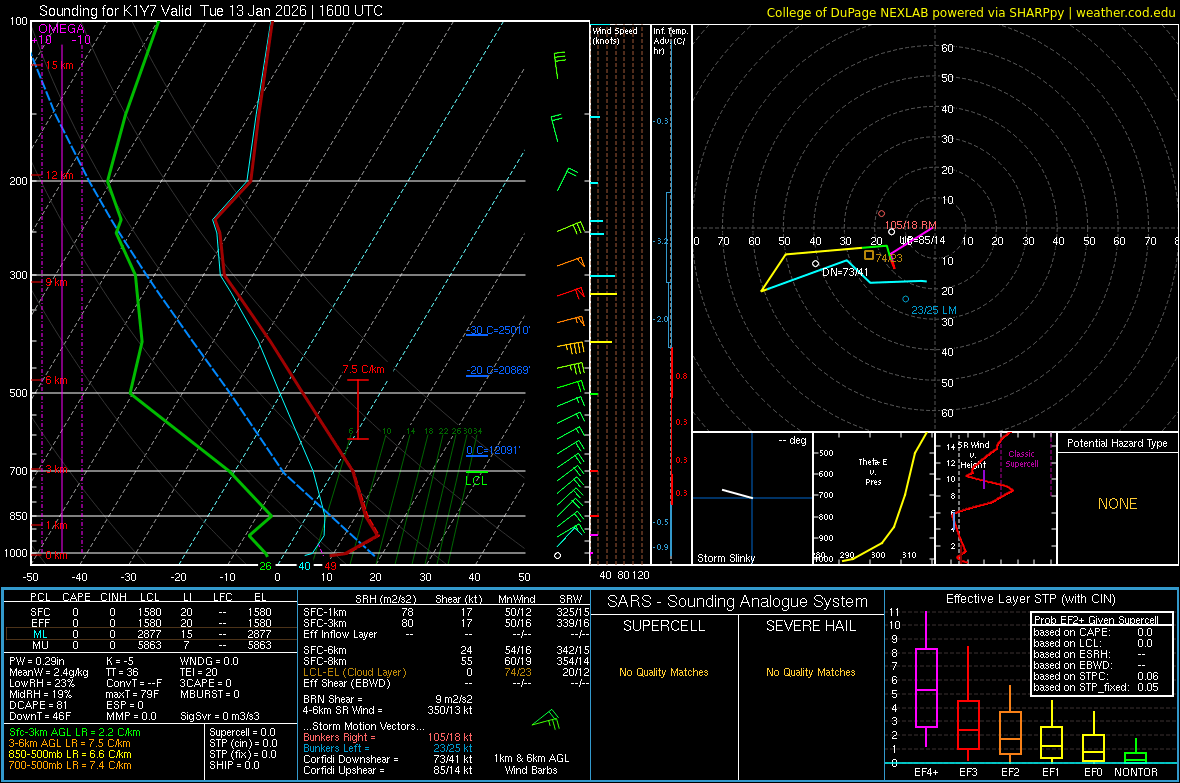Click the 23/25 LM hodograph label
The height and width of the screenshot is (783, 1180).
(934, 310)
